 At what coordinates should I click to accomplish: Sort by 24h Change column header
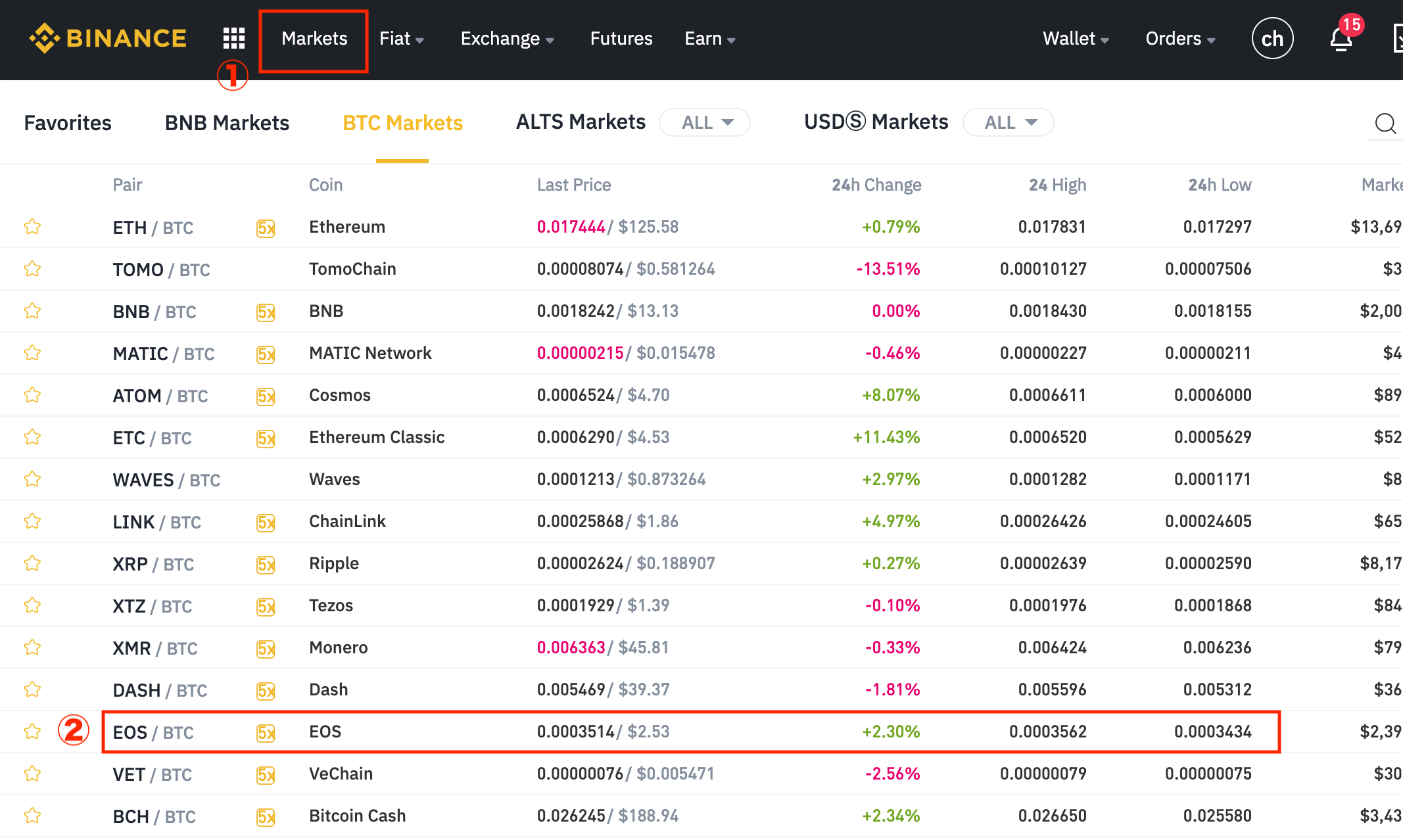coord(876,185)
